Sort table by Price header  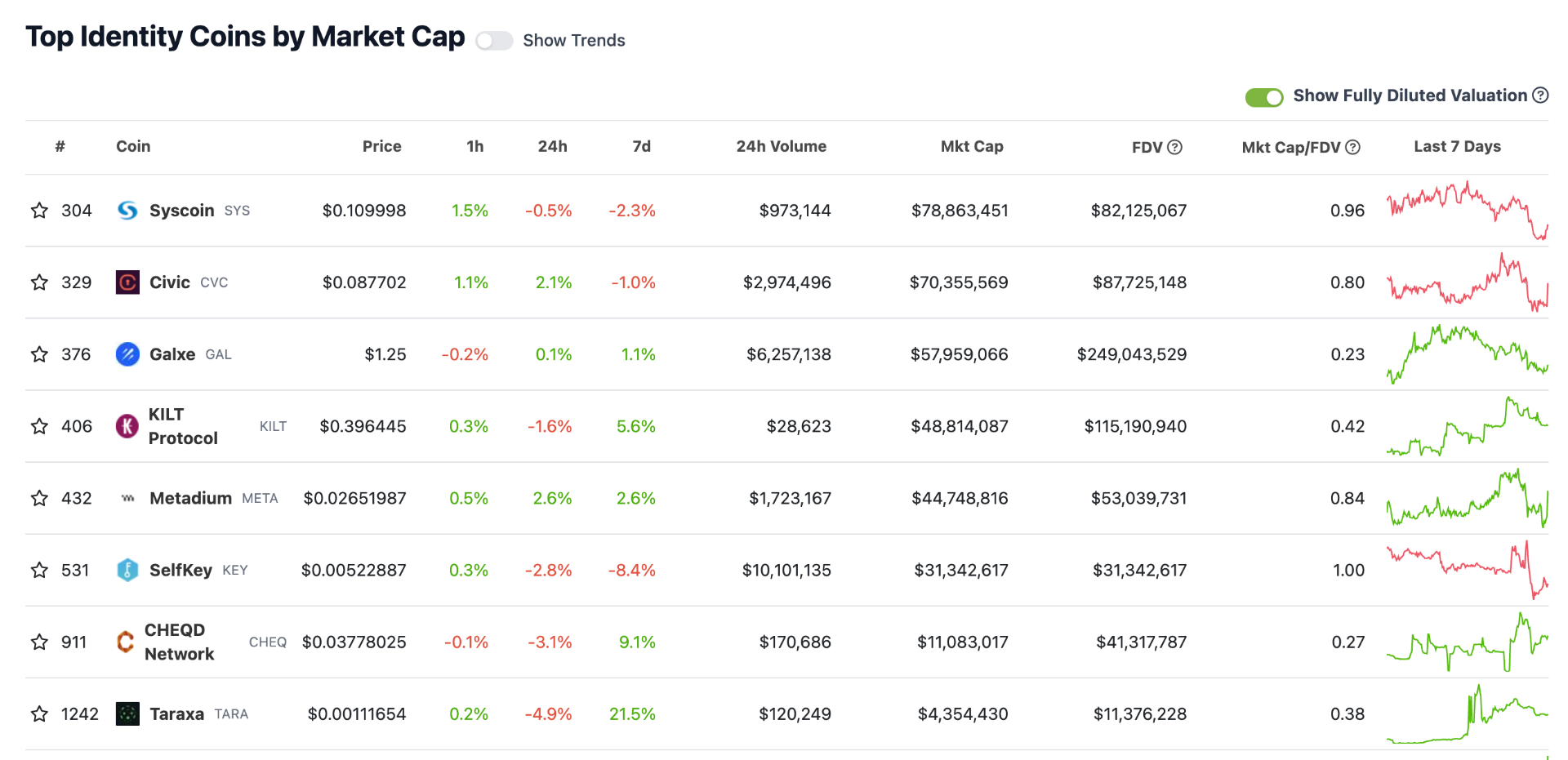(x=381, y=146)
